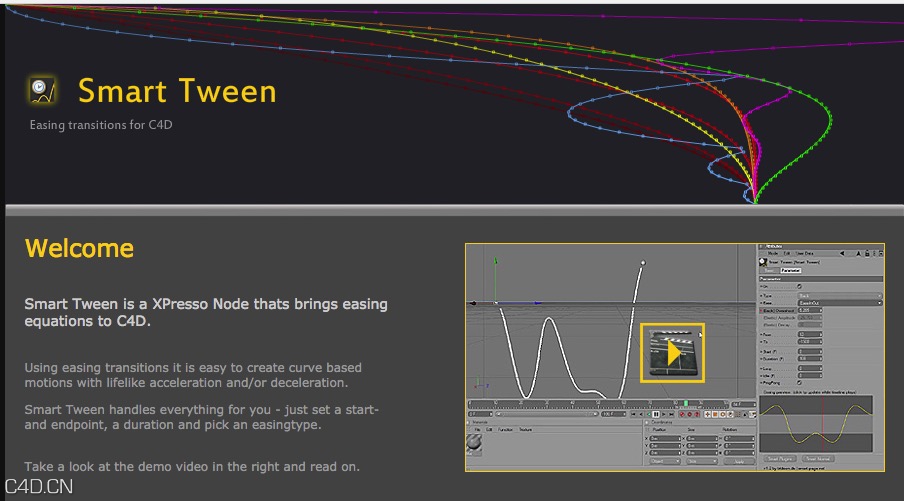The height and width of the screenshot is (501, 904).
Task: Toggle the PingPong checkbox
Action: coord(798,383)
